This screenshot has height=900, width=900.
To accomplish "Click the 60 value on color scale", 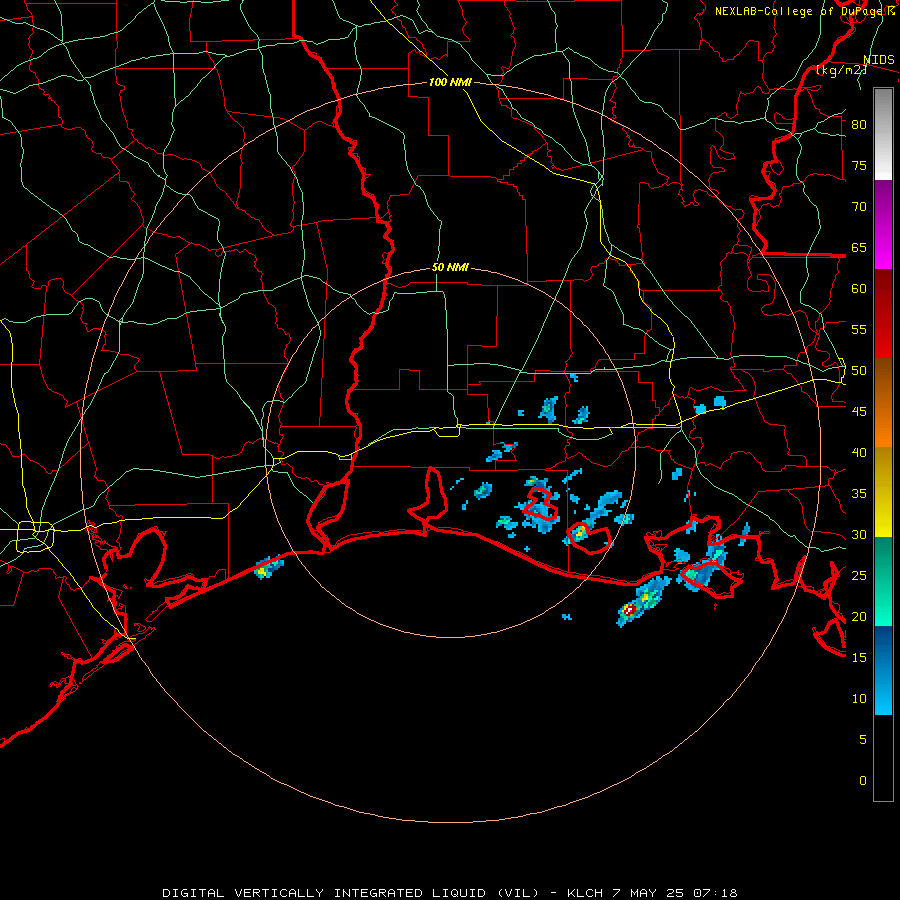I will tap(859, 289).
